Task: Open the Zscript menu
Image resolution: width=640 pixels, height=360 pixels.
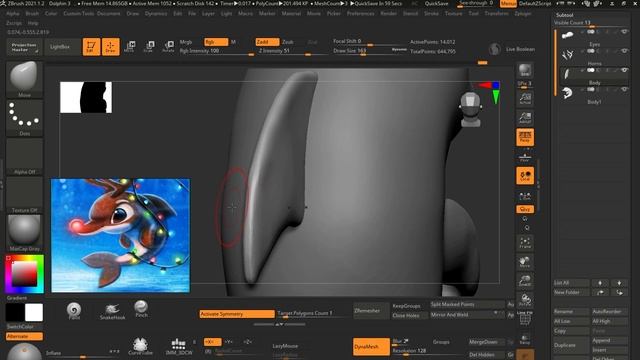Action: pos(14,23)
